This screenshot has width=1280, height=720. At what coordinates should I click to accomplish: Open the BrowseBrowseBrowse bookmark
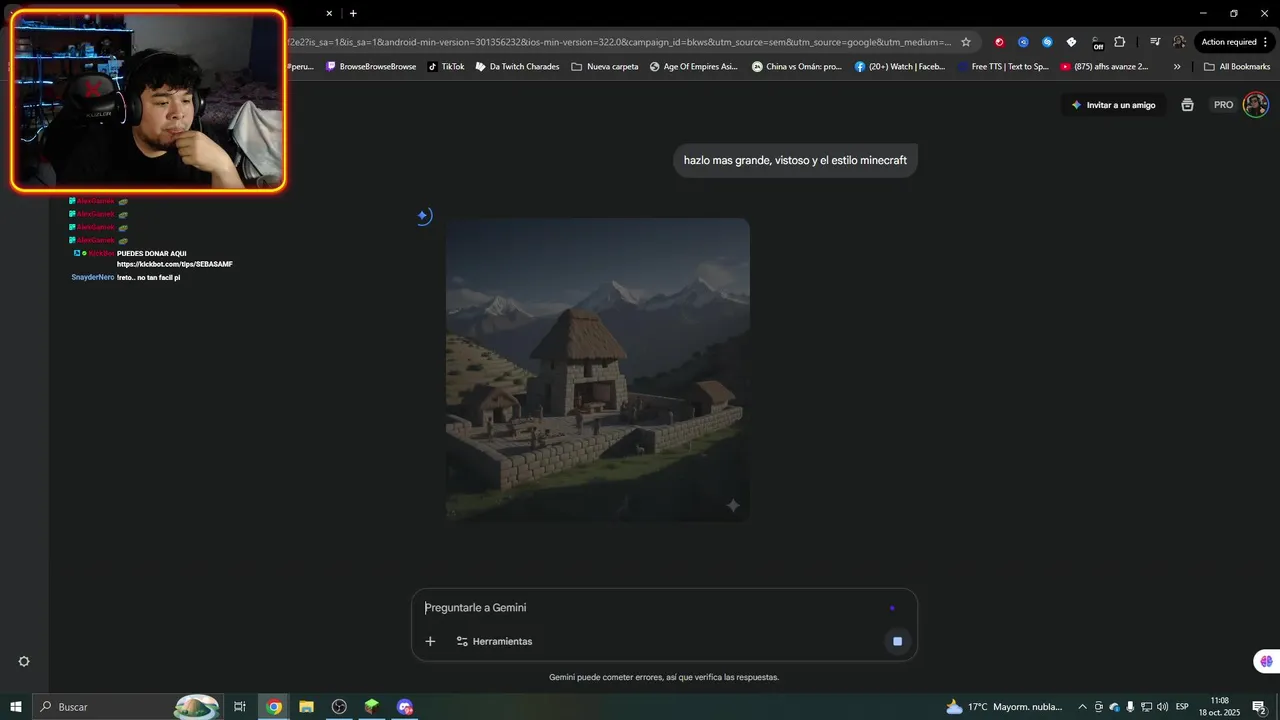click(370, 67)
